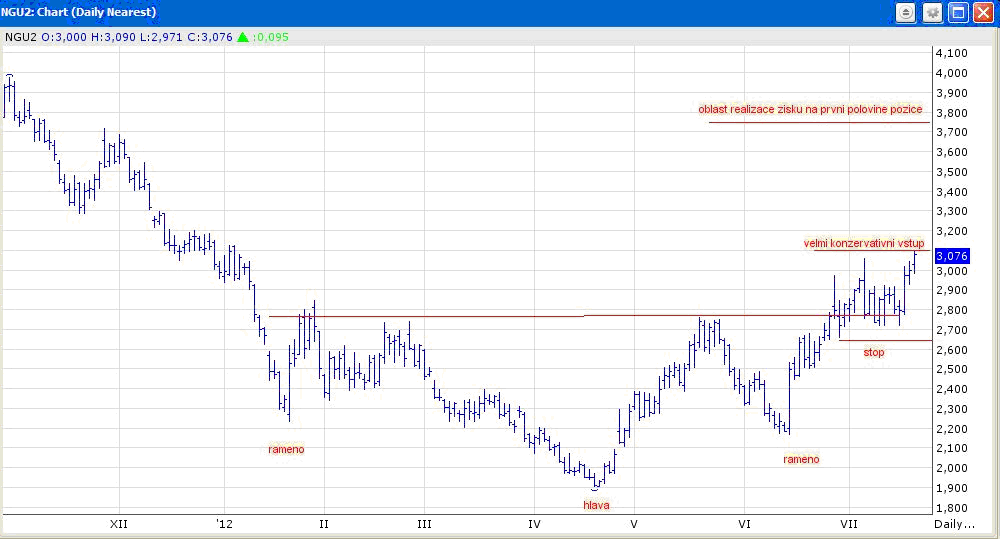Viewport: 1000px width, 539px height.
Task: Maximize the NGU2 chart window
Action: tap(958, 13)
